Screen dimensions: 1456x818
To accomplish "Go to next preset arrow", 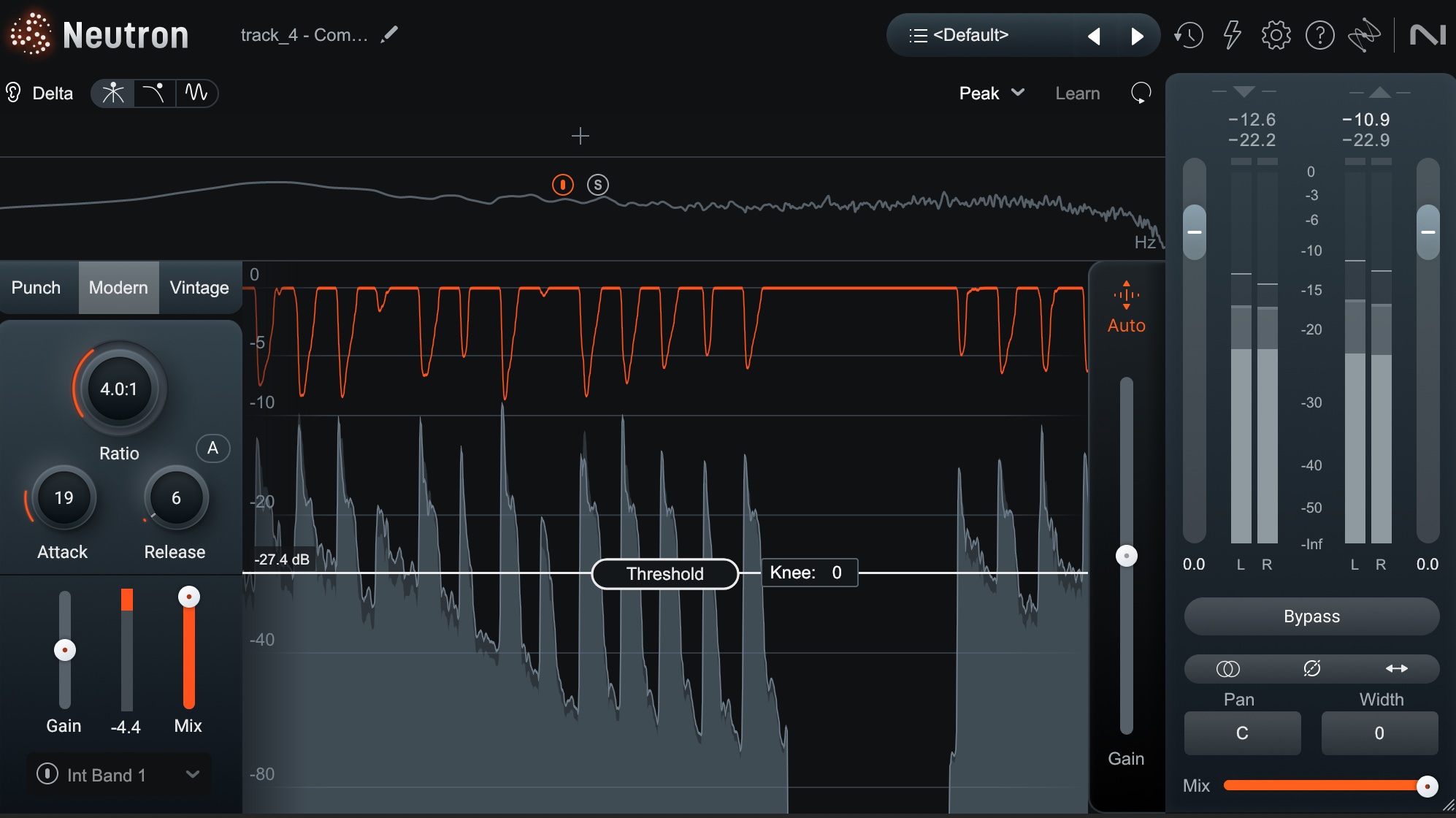I will pos(1137,36).
